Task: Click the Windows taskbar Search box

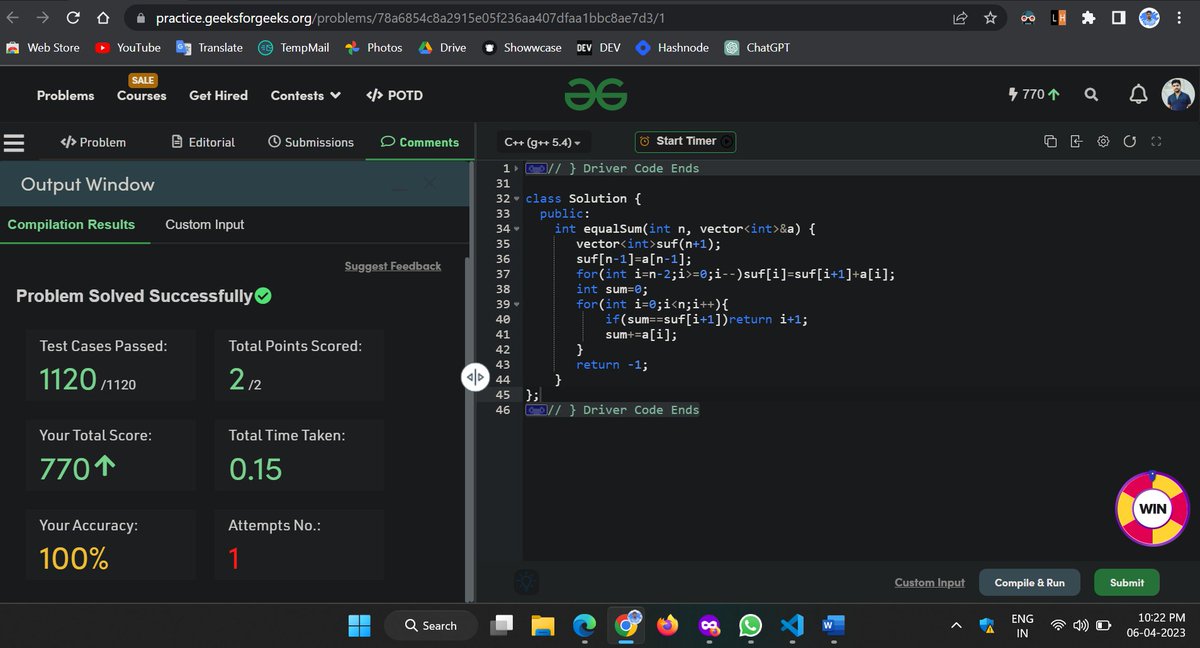Action: [431, 625]
